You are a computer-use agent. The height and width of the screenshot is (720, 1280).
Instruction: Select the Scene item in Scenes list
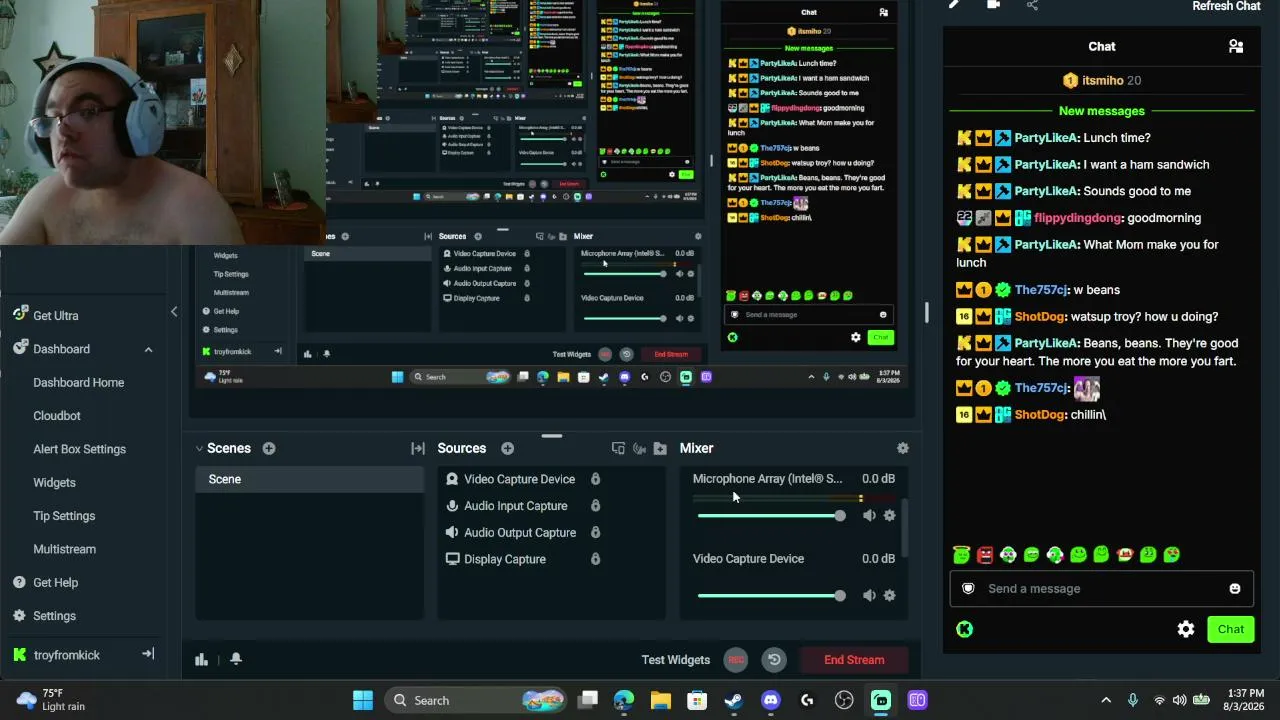pos(309,479)
